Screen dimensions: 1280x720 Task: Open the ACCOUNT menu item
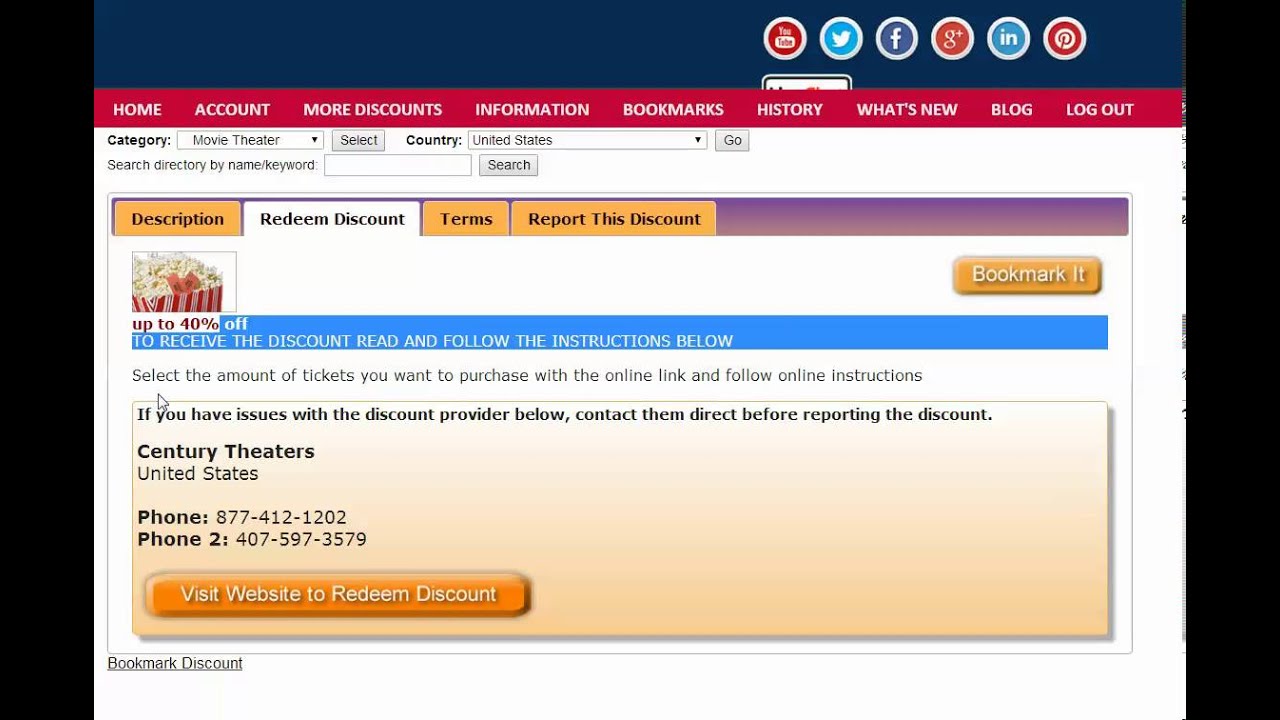[232, 109]
